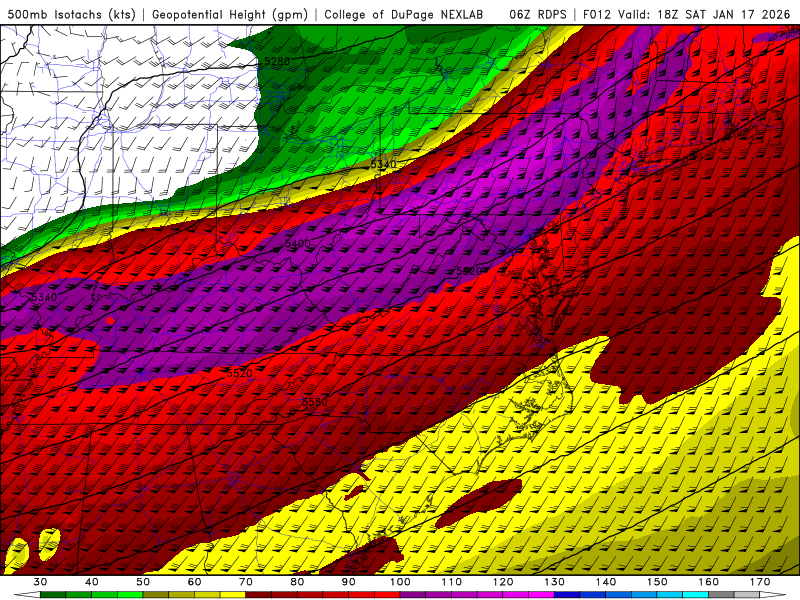Click the 60 value on the color scale

(x=194, y=582)
